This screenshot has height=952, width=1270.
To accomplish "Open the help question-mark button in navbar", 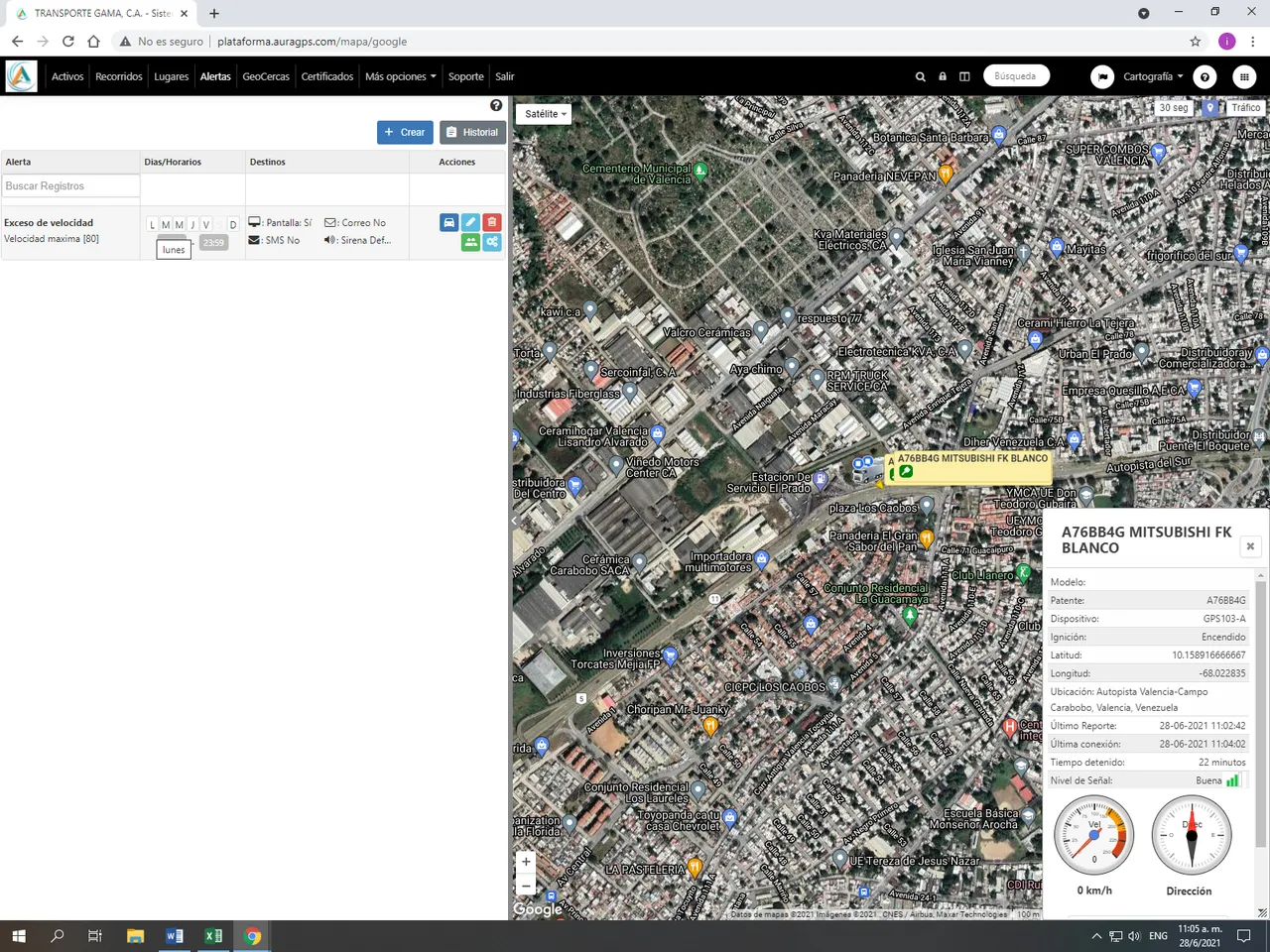I will (x=1205, y=76).
